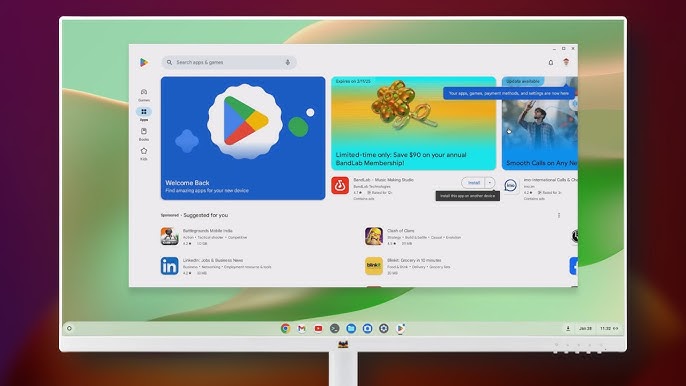
Task: Open BandLab app icon
Action: click(x=340, y=186)
